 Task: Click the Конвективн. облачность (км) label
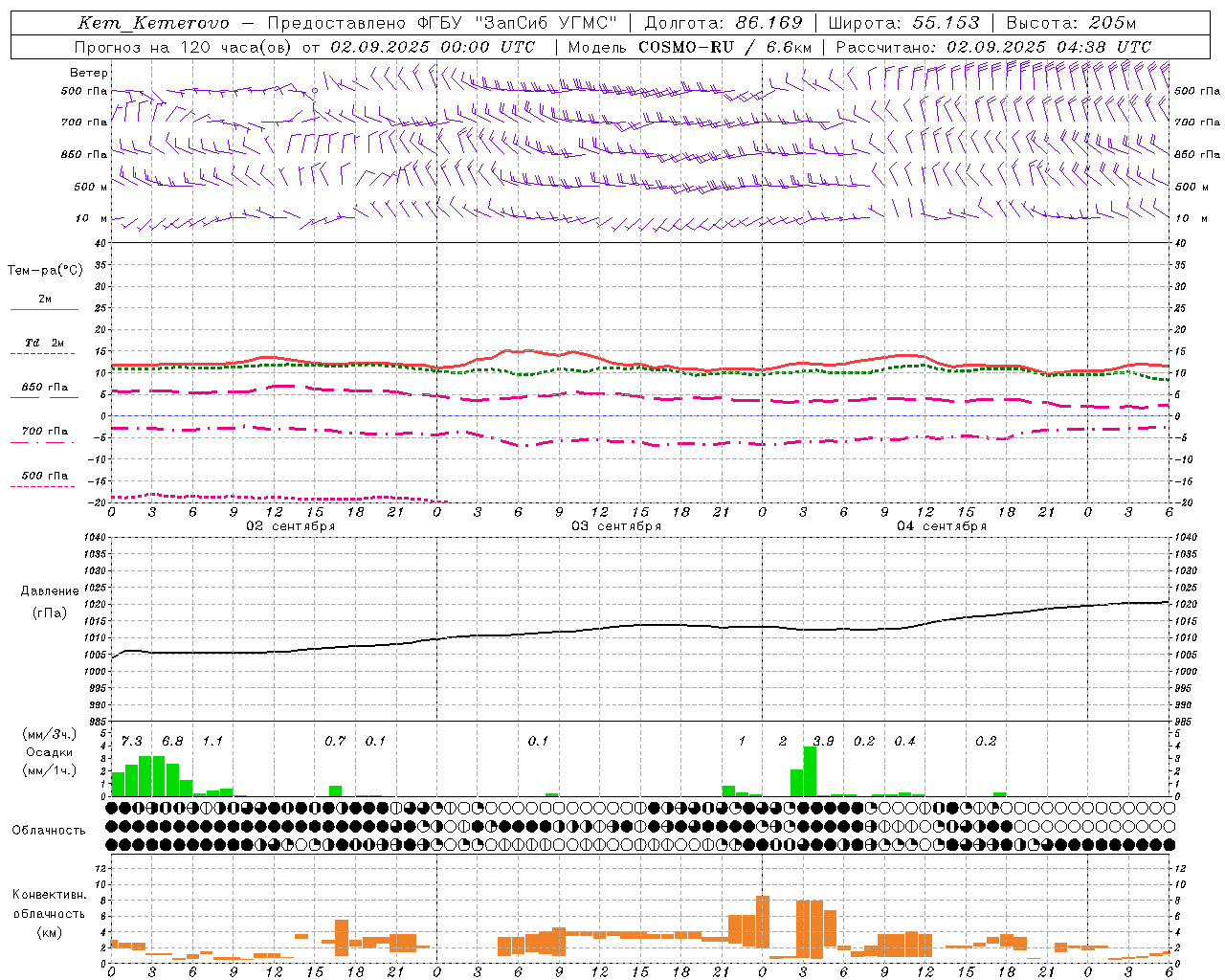tap(49, 913)
